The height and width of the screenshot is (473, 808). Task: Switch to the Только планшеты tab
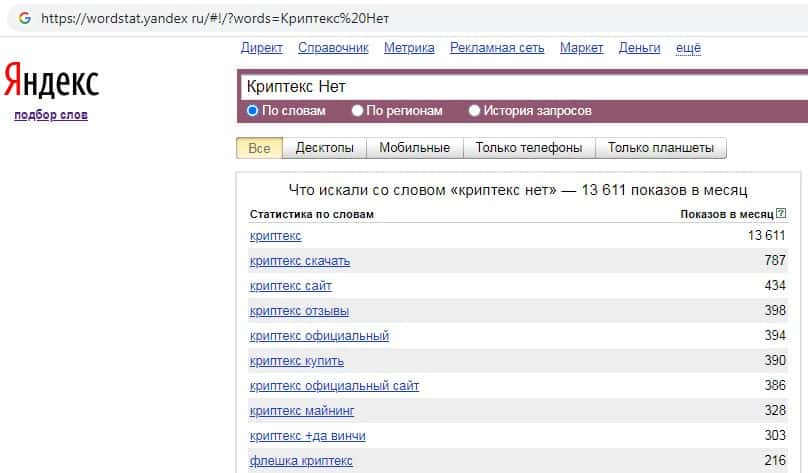(x=661, y=148)
